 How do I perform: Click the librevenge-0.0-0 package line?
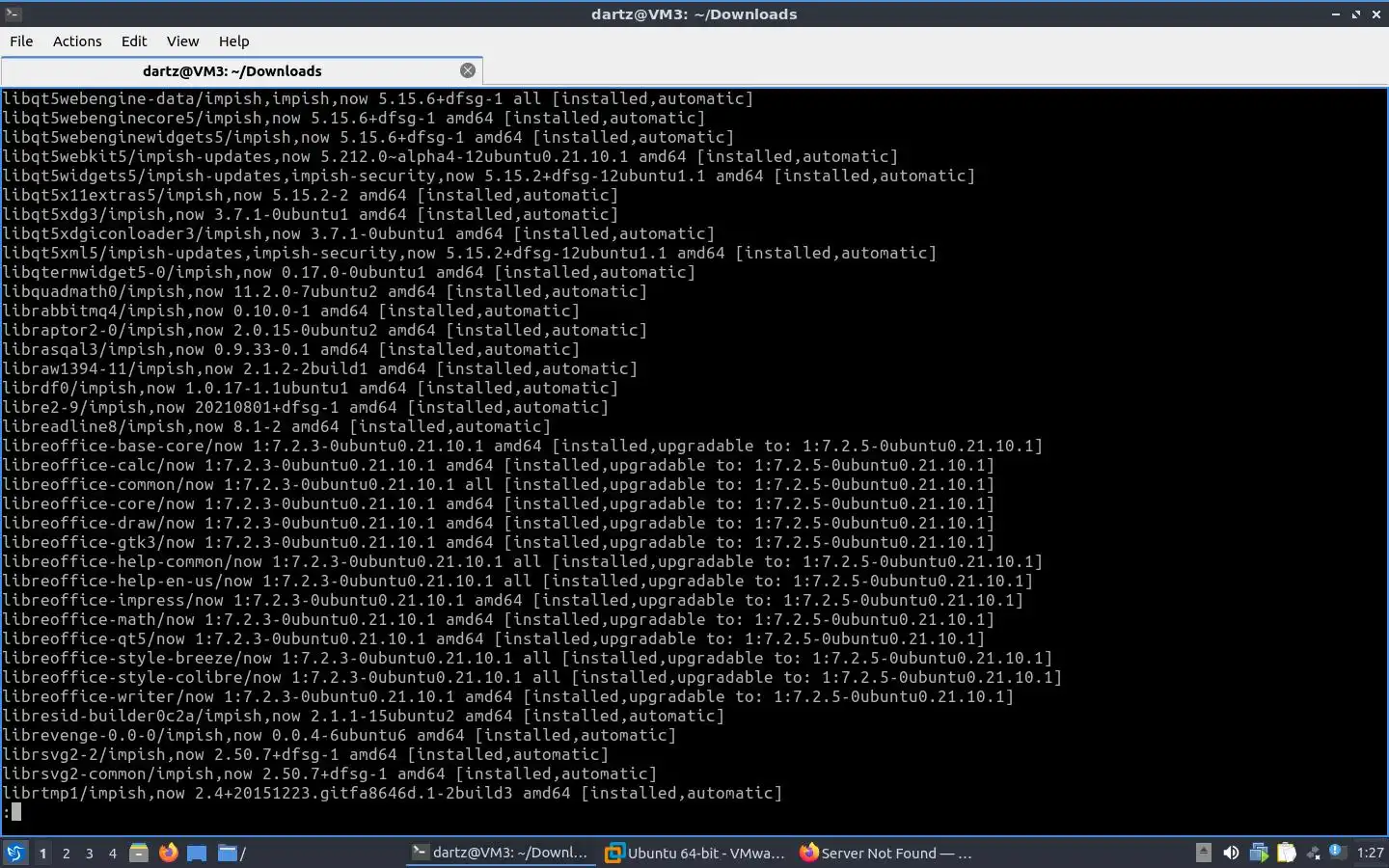click(340, 735)
